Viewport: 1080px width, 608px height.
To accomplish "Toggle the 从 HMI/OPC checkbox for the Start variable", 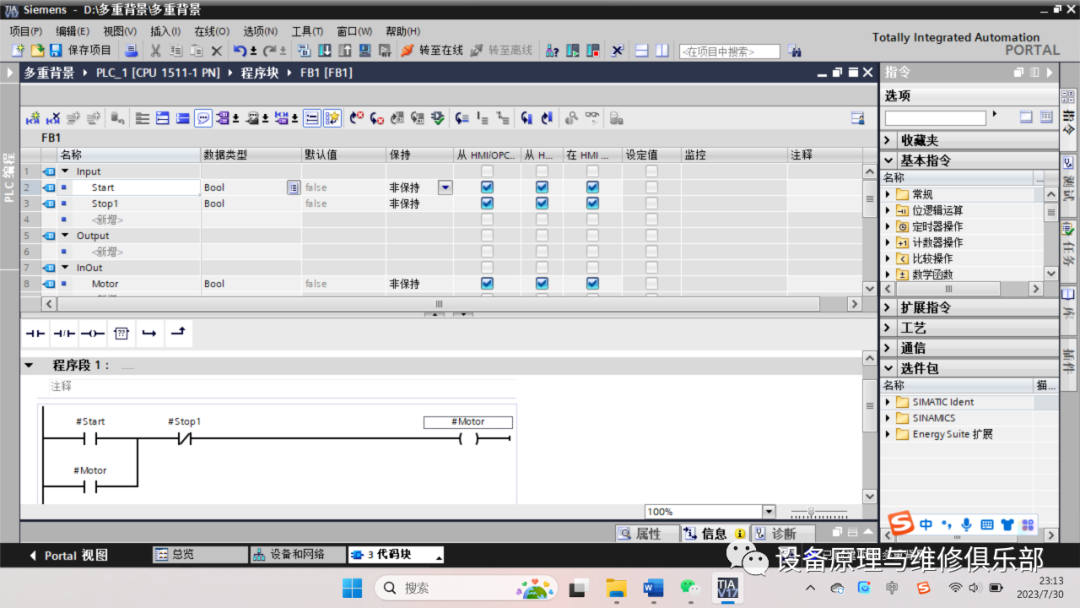I will 487,187.
